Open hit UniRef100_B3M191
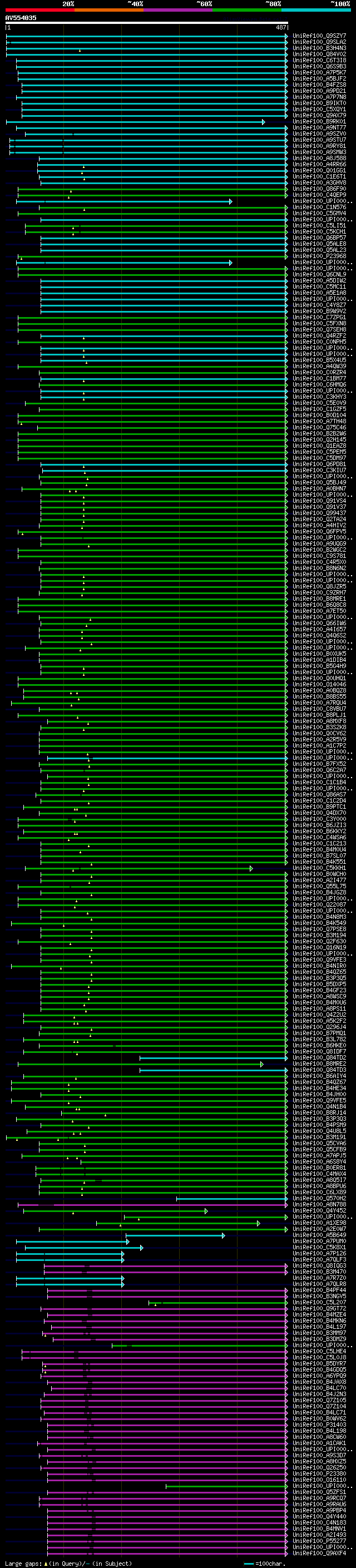This screenshot has width=356, height=1568. [319, 1137]
